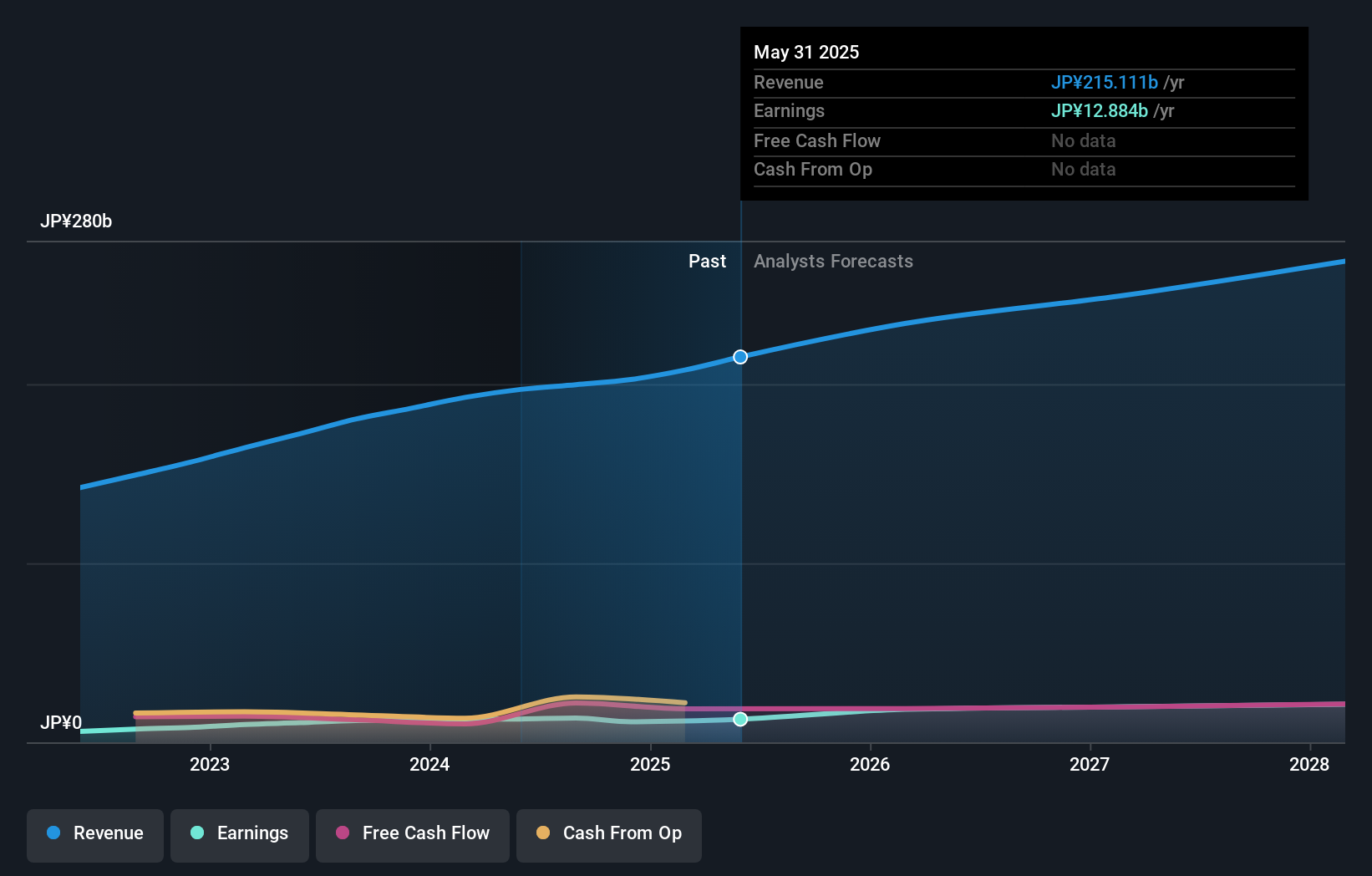
Task: Click the Cash From Op row in tooltip
Action: pyautogui.click(x=1024, y=170)
